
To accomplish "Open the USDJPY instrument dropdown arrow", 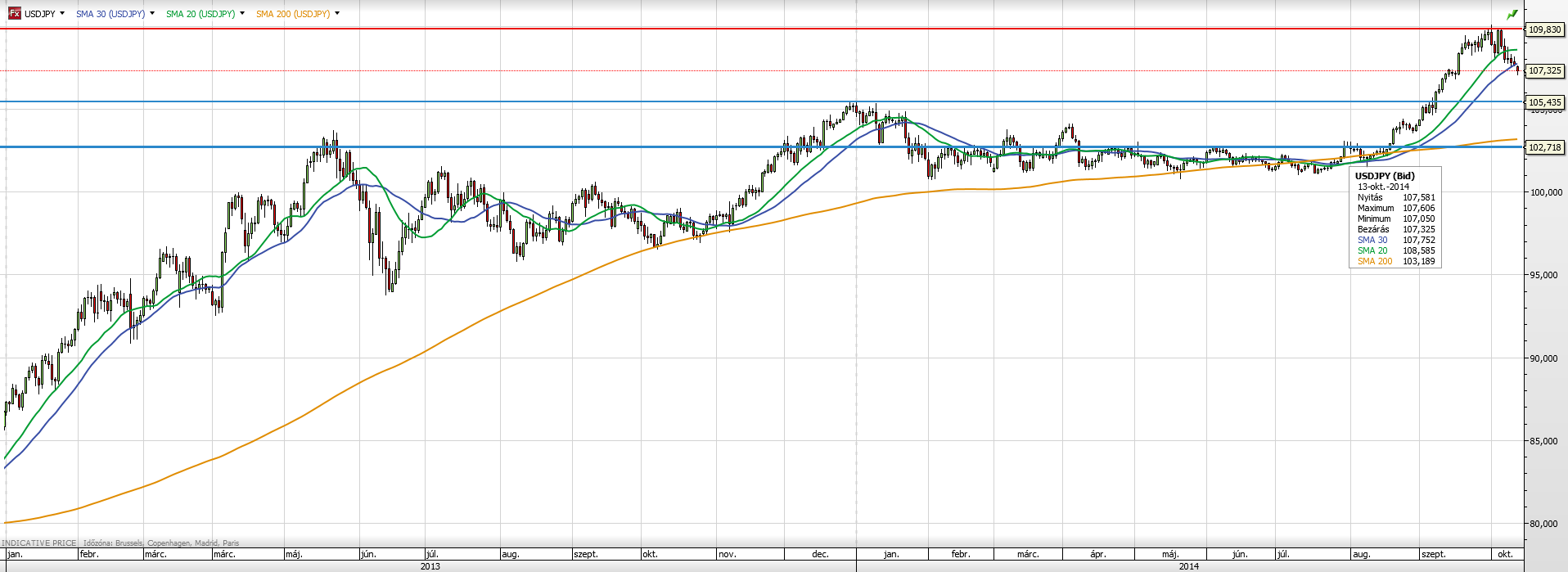I will [62, 13].
